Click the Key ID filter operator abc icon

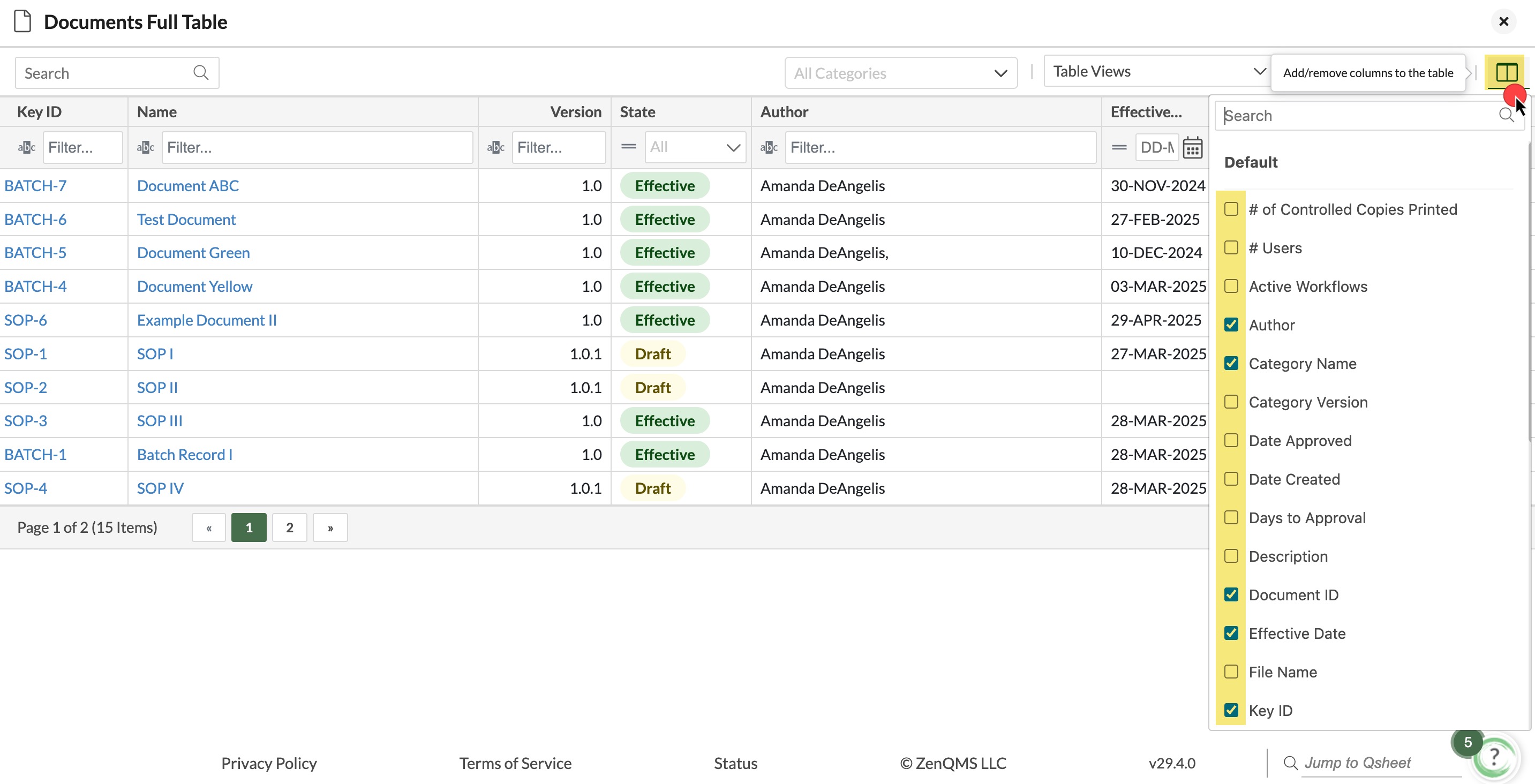click(x=26, y=147)
